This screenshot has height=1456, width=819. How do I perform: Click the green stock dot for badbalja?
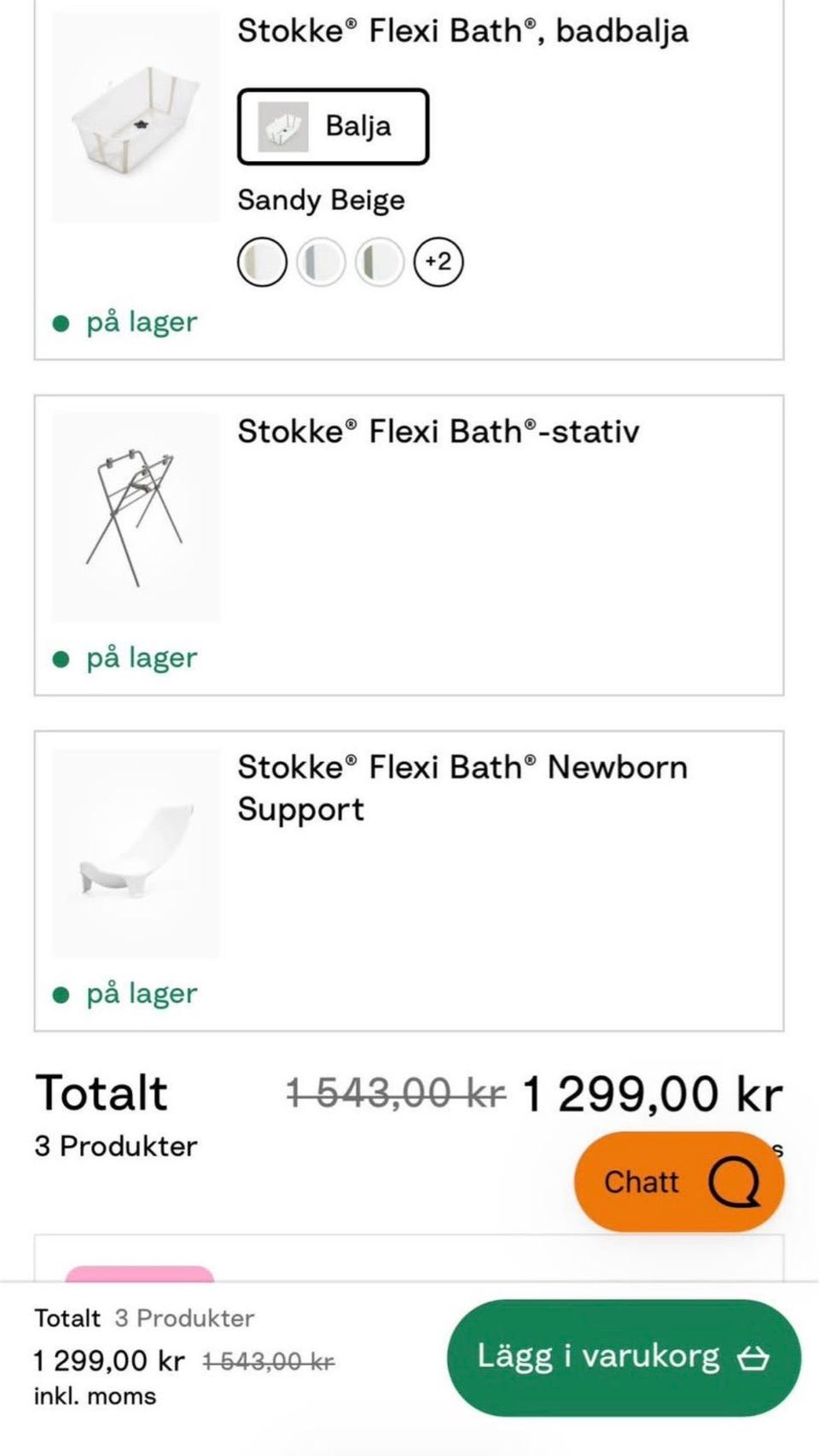point(61,323)
